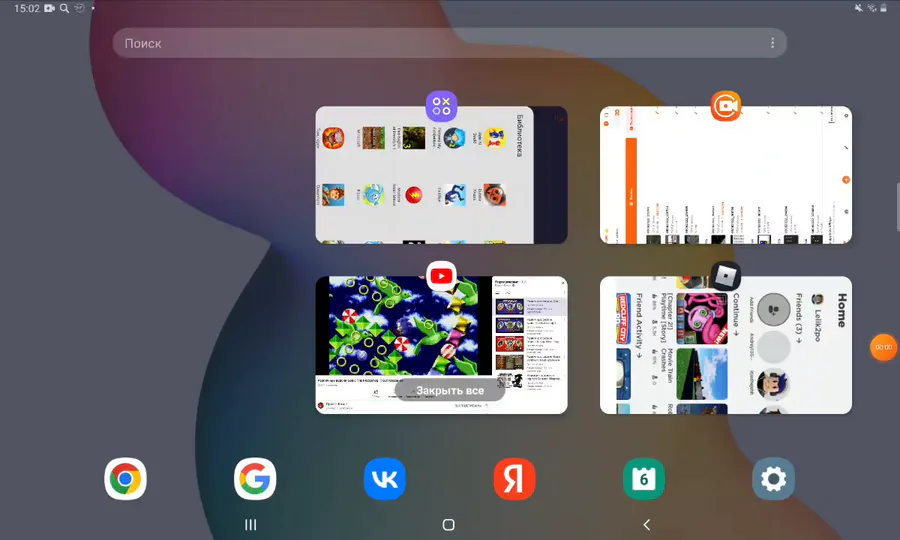Tap the muted sound icon in status bar

tap(859, 7)
